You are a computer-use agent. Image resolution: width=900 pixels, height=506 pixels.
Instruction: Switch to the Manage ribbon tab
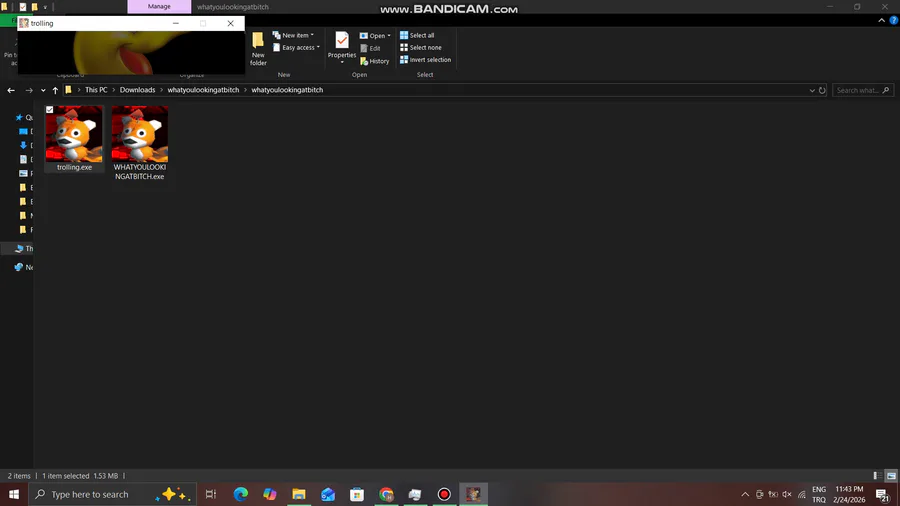tap(159, 6)
